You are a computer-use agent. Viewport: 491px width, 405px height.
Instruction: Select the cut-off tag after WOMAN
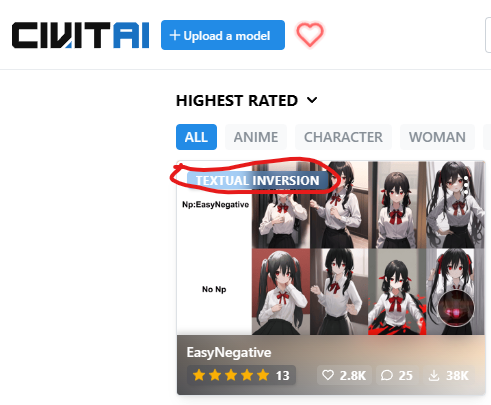click(x=487, y=137)
